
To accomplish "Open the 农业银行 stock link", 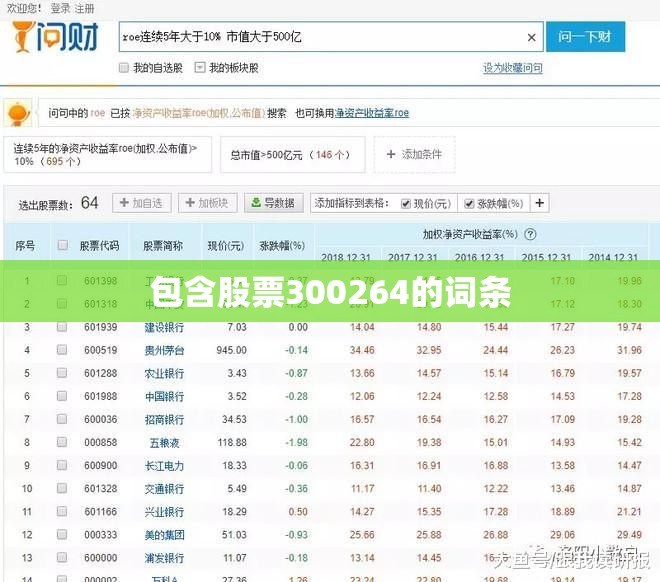I will (164, 373).
